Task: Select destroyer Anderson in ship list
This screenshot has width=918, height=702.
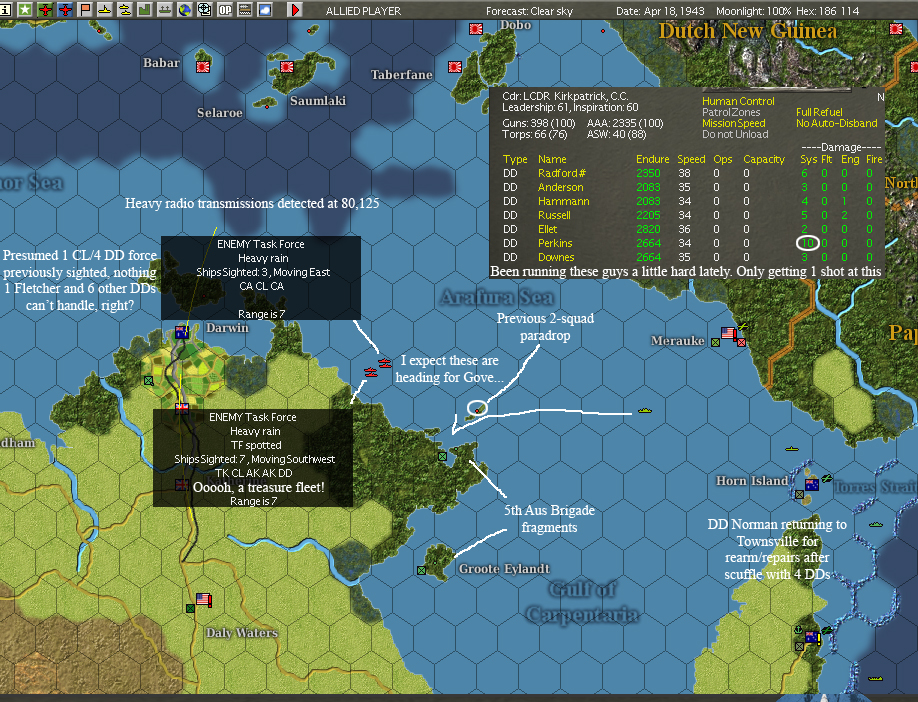Action: coord(561,187)
